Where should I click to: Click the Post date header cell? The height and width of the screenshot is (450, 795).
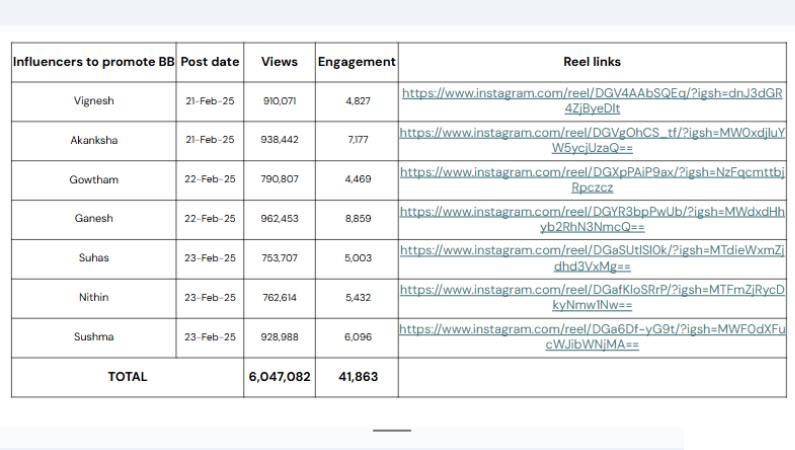click(x=210, y=62)
